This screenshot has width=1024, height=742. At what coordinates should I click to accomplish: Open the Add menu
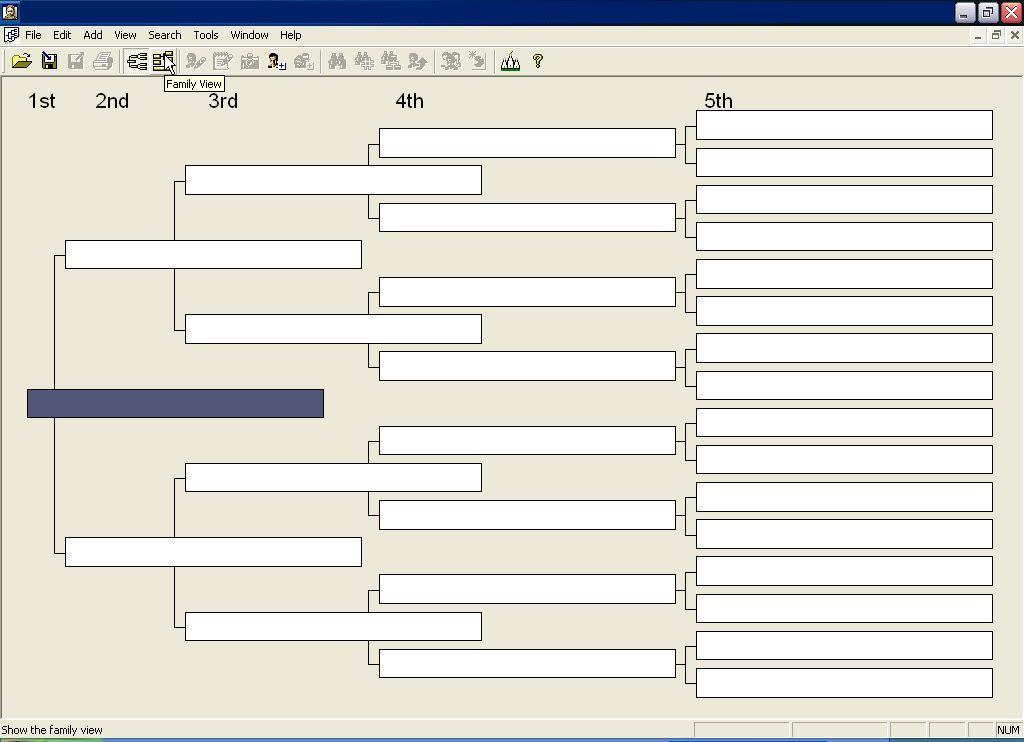pyautogui.click(x=92, y=34)
